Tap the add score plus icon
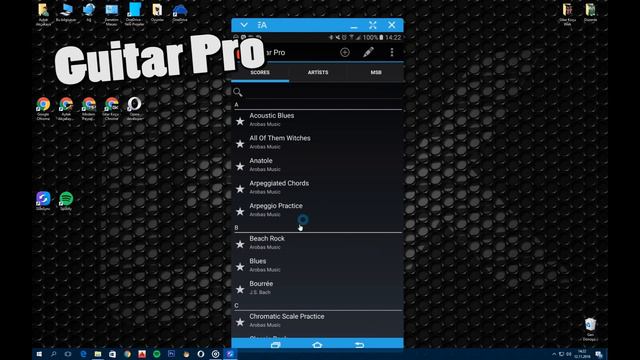Screen dimensions: 640x360 point(344,52)
